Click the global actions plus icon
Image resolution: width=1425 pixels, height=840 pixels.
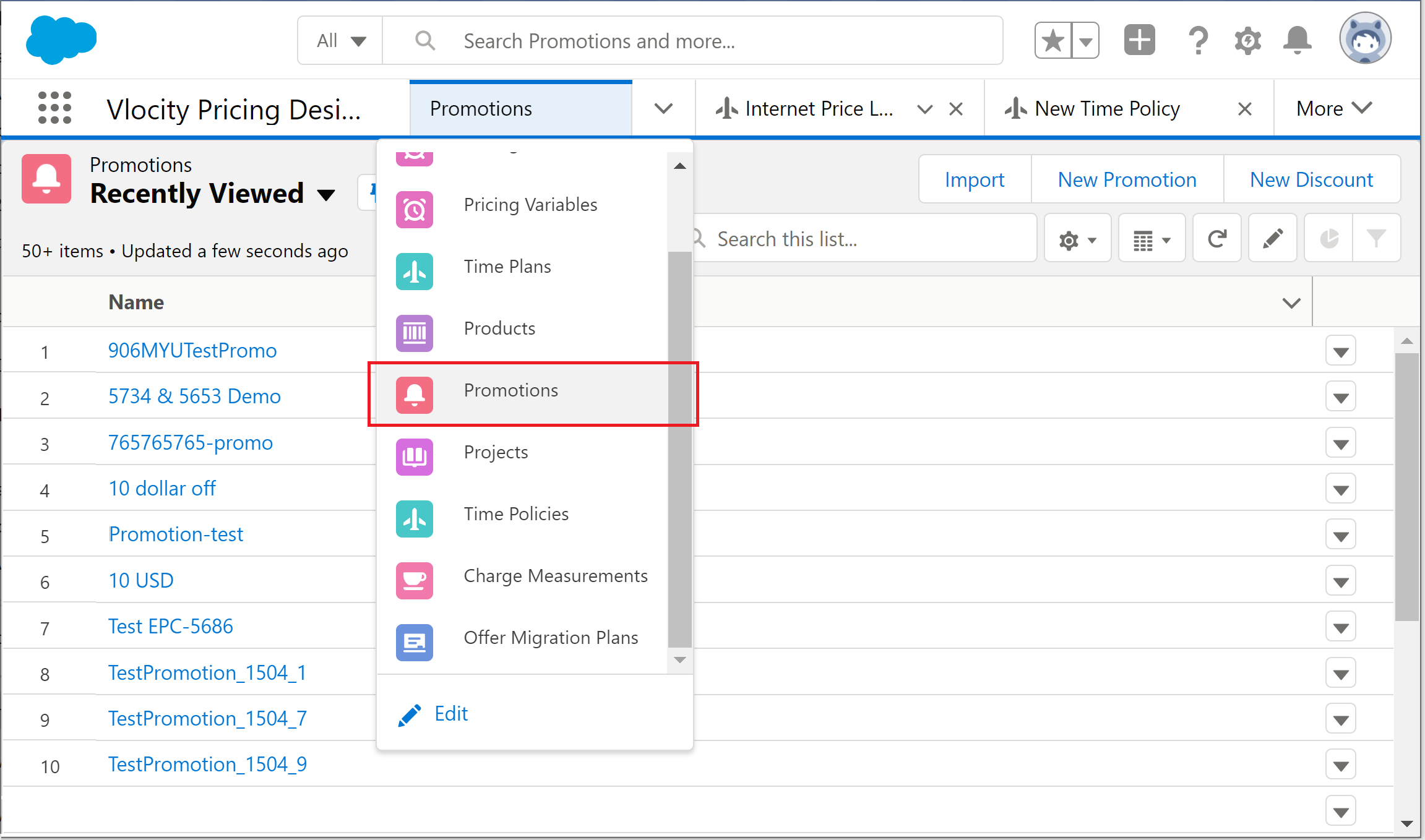(x=1139, y=40)
